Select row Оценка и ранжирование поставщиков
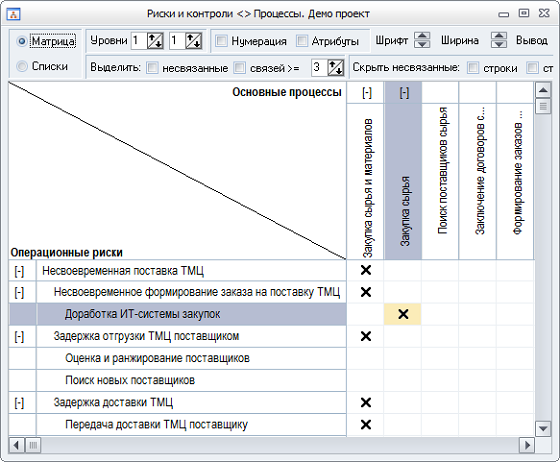The height and width of the screenshot is (462, 560). pyautogui.click(x=191, y=358)
